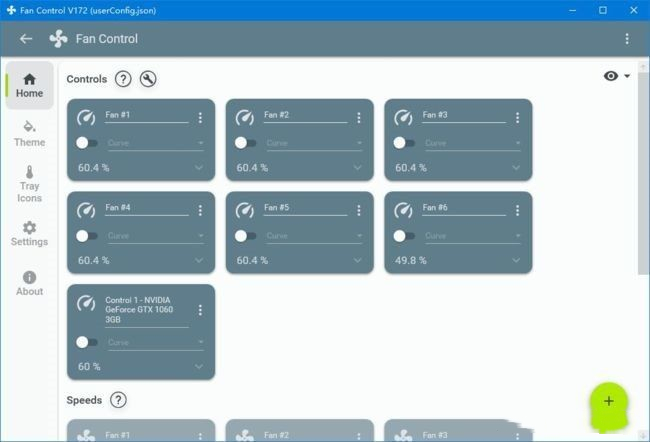Enable the Fan #1 control toggle

coord(87,143)
